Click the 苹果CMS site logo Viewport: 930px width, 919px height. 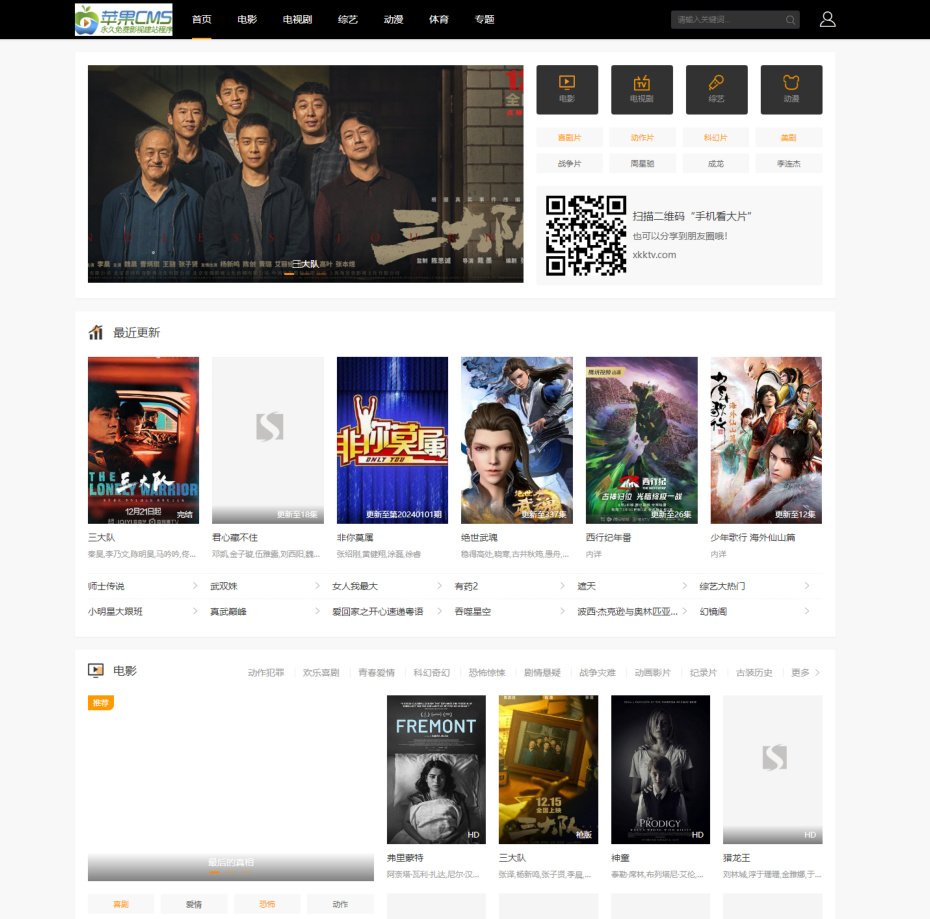[124, 19]
